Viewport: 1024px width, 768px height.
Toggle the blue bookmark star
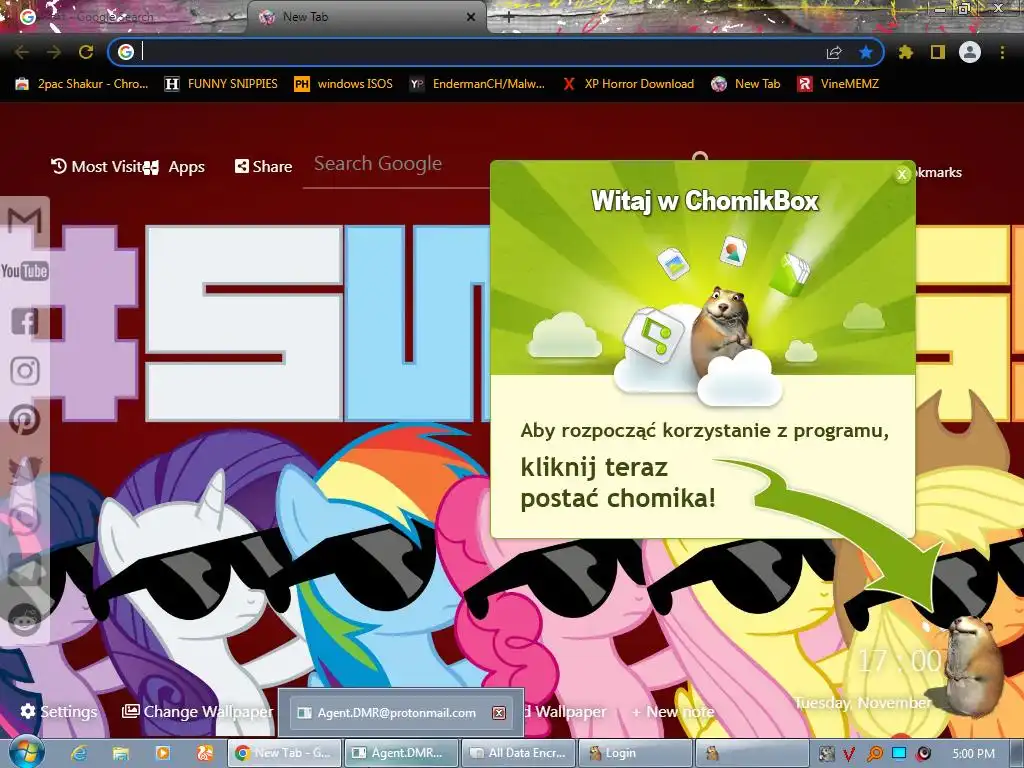point(866,52)
